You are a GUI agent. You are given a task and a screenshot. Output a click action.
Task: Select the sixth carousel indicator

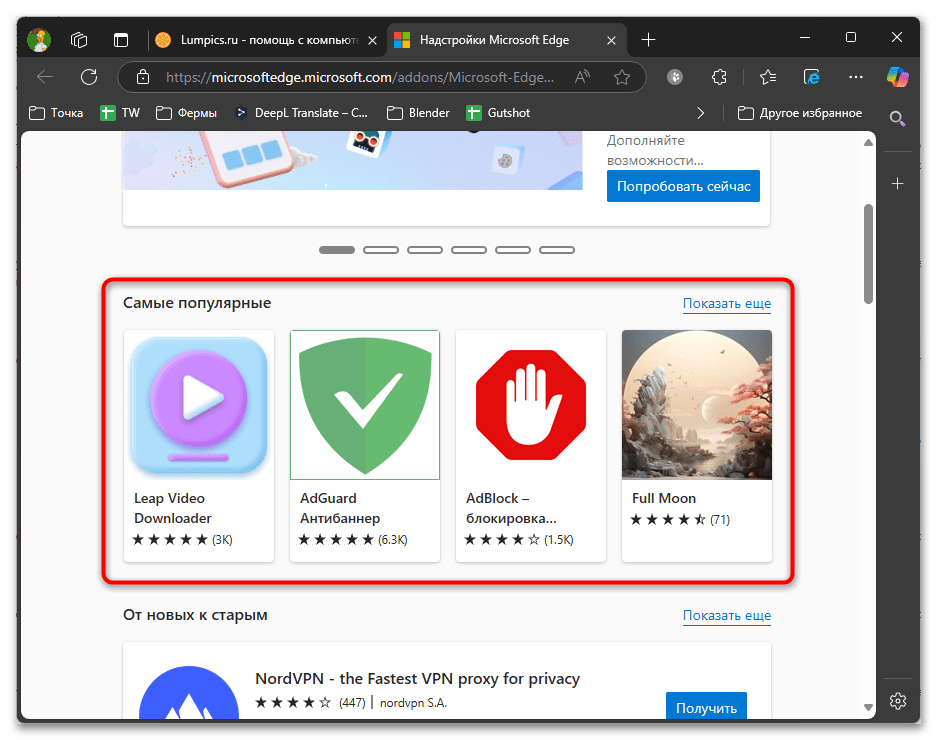[x=557, y=250]
